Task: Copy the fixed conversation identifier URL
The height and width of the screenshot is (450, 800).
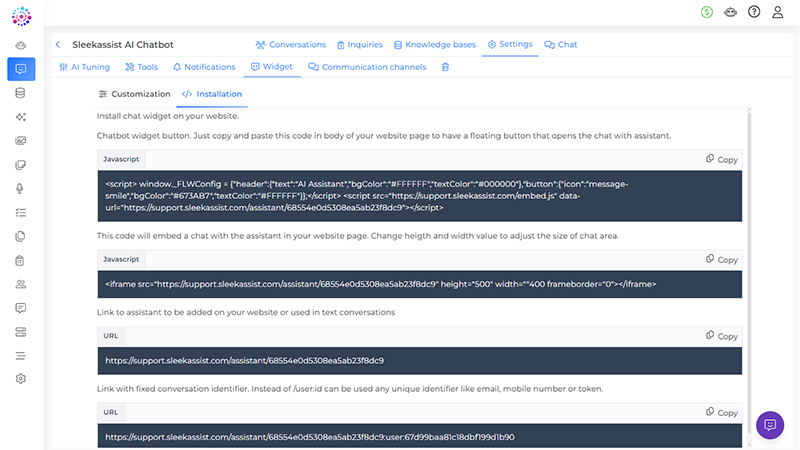Action: pyautogui.click(x=721, y=412)
